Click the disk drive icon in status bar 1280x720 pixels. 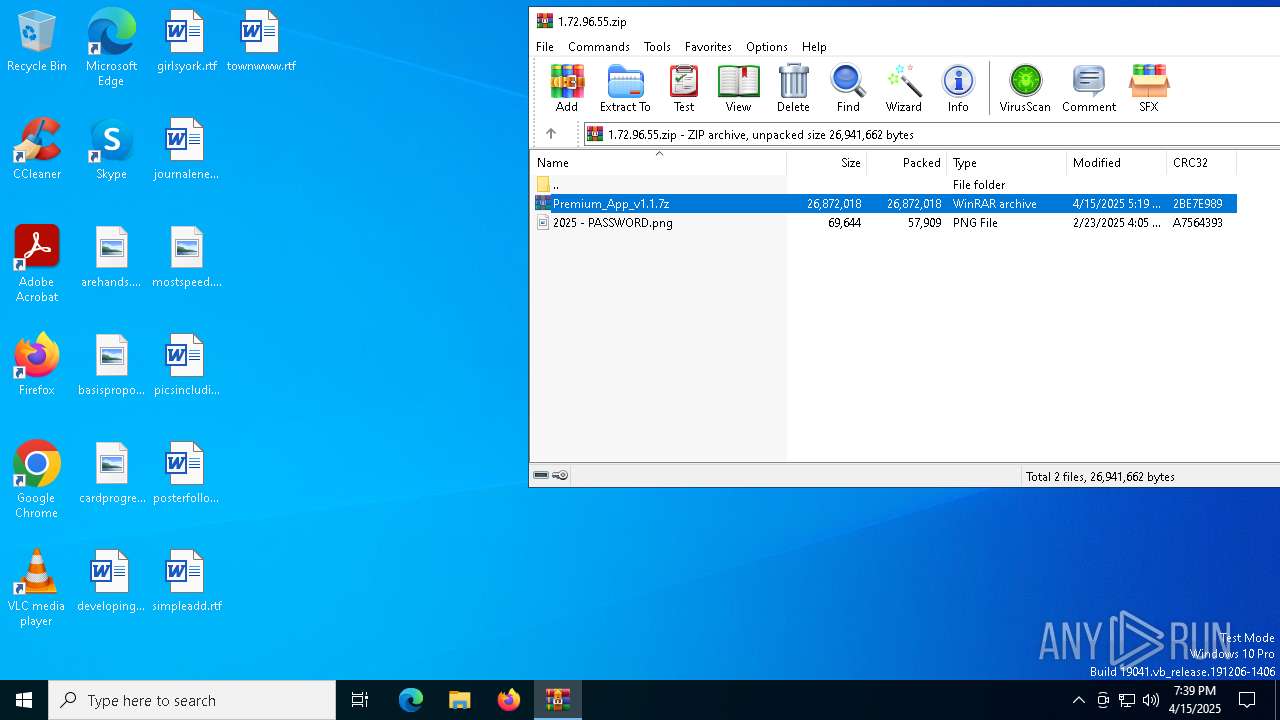(x=541, y=476)
